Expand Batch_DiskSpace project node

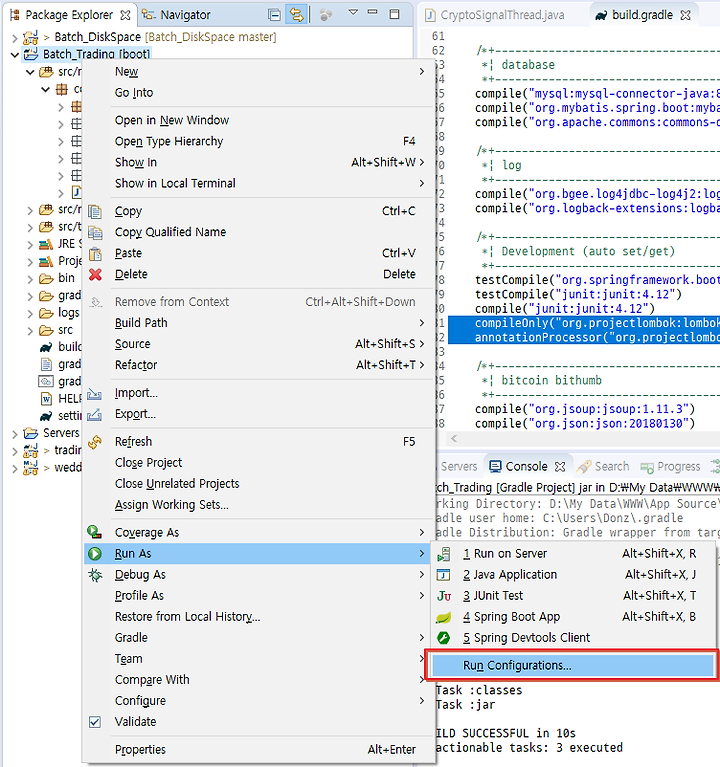(15, 37)
